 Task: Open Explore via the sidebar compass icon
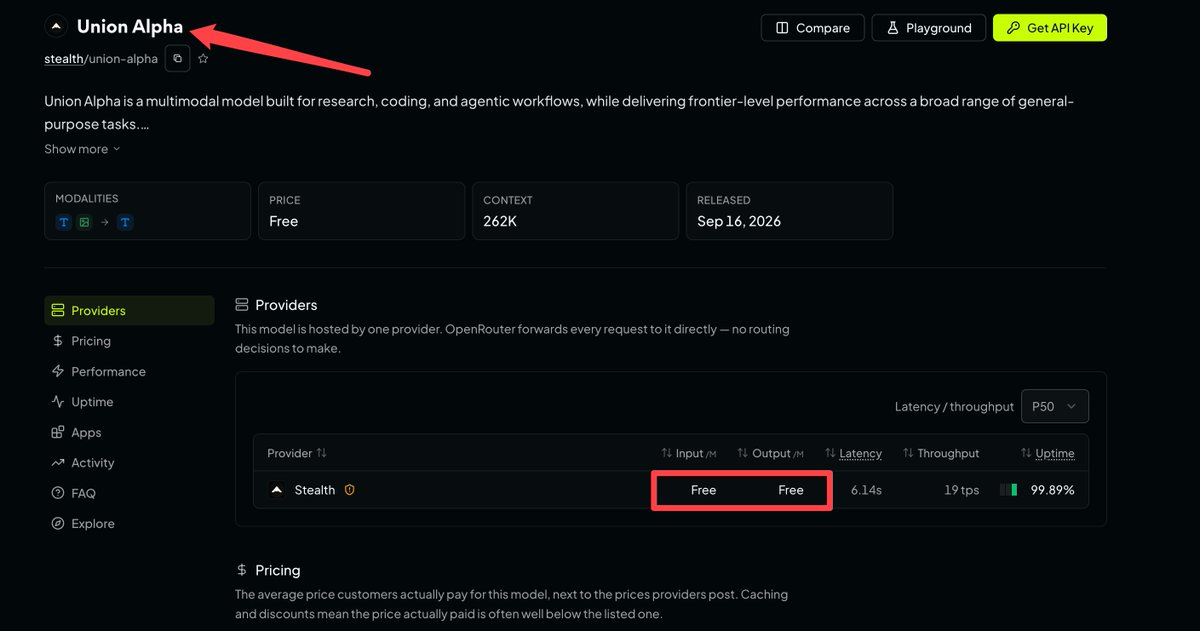click(58, 524)
